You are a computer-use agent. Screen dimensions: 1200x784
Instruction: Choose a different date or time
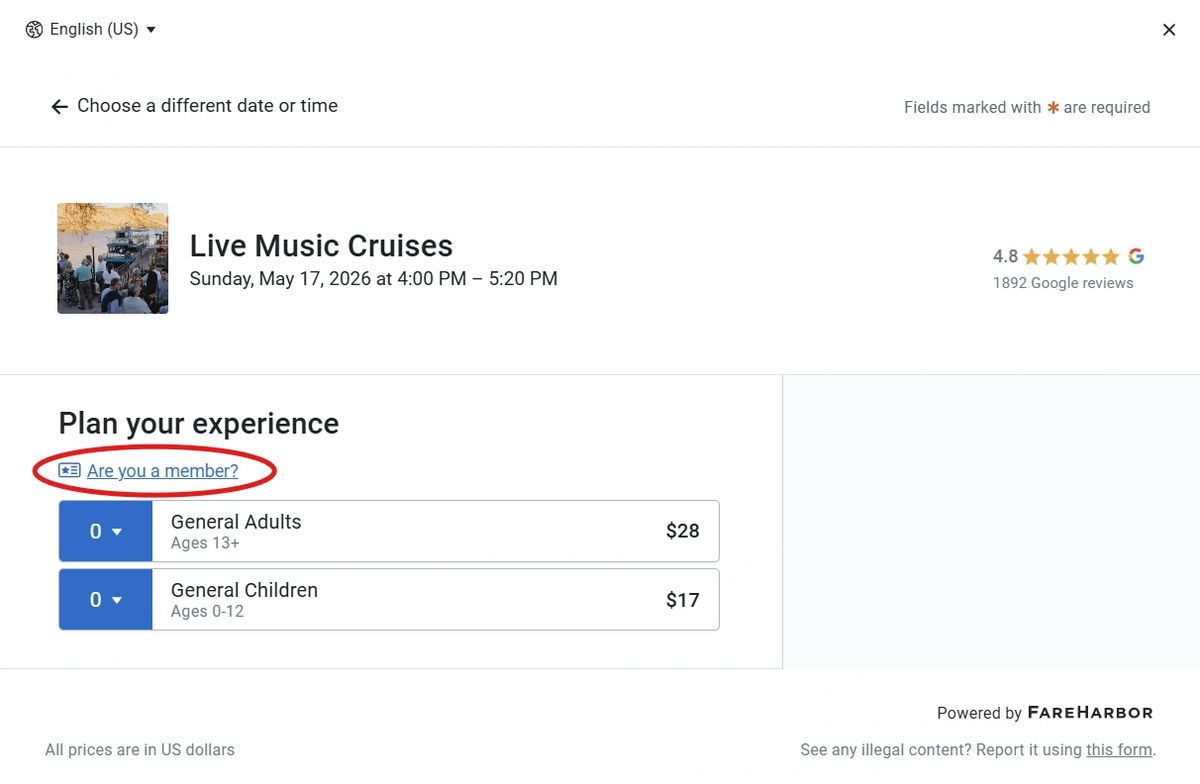coord(207,106)
